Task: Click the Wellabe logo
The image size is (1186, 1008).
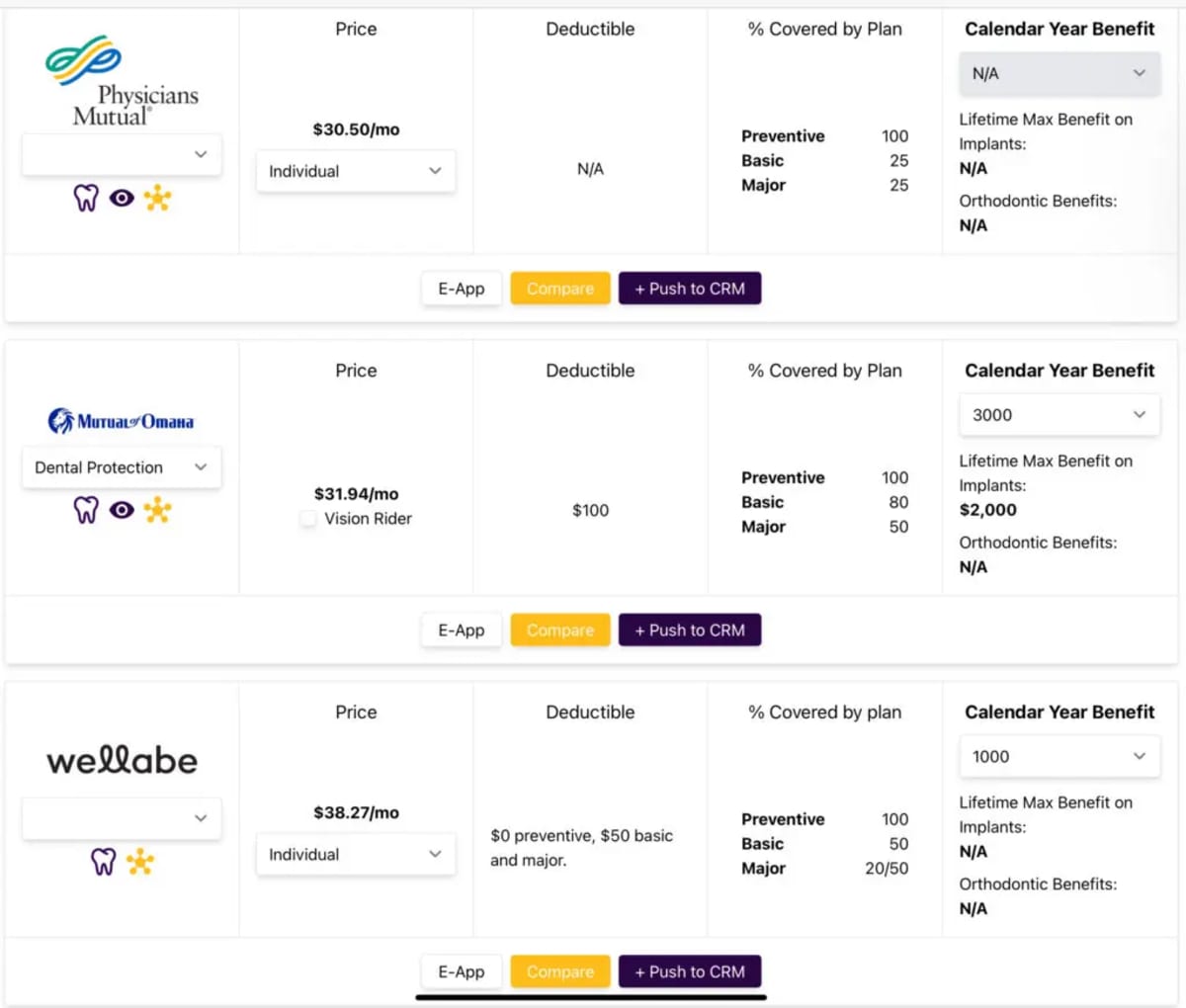Action: (x=122, y=760)
